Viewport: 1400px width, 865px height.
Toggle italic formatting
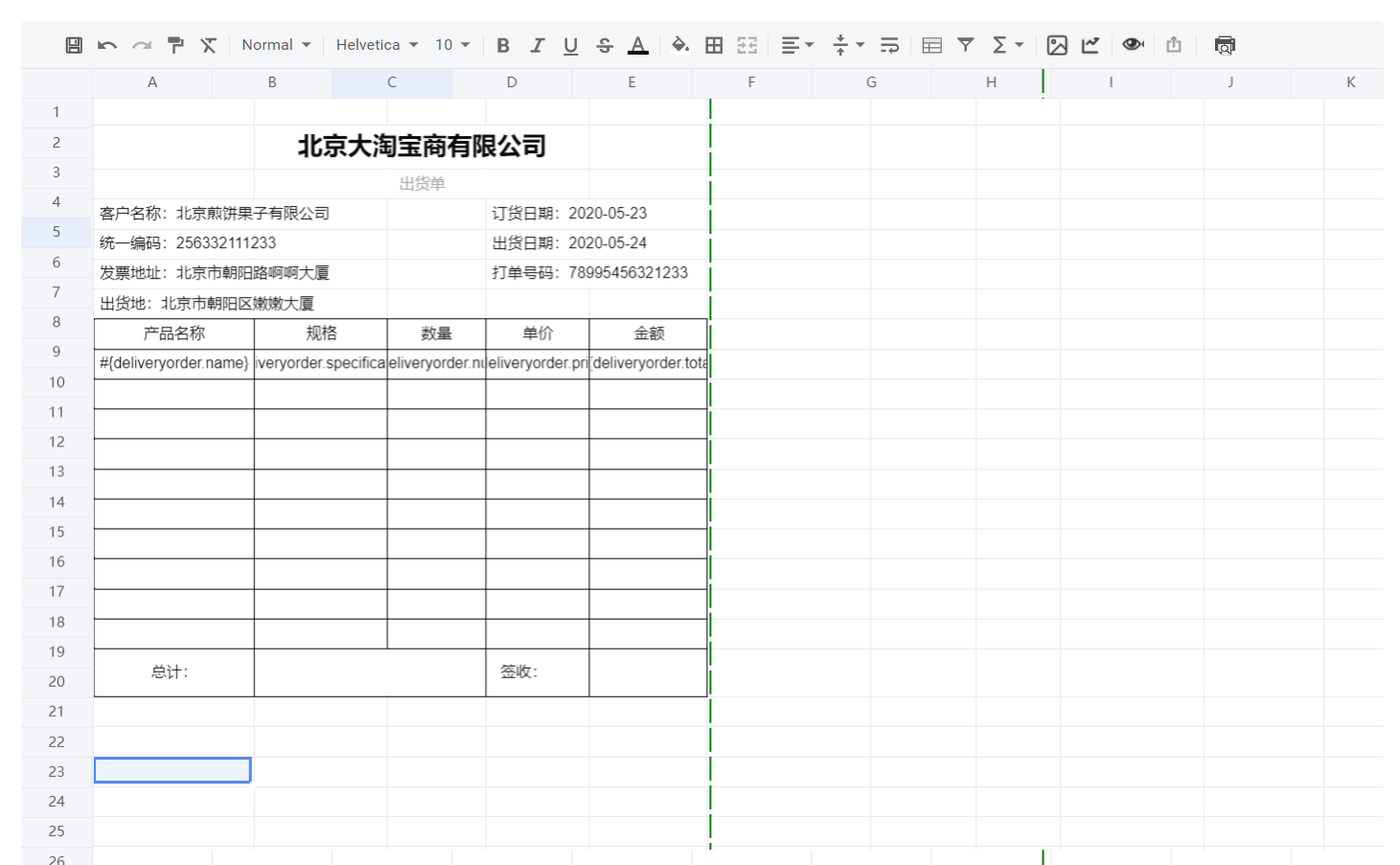coord(538,44)
